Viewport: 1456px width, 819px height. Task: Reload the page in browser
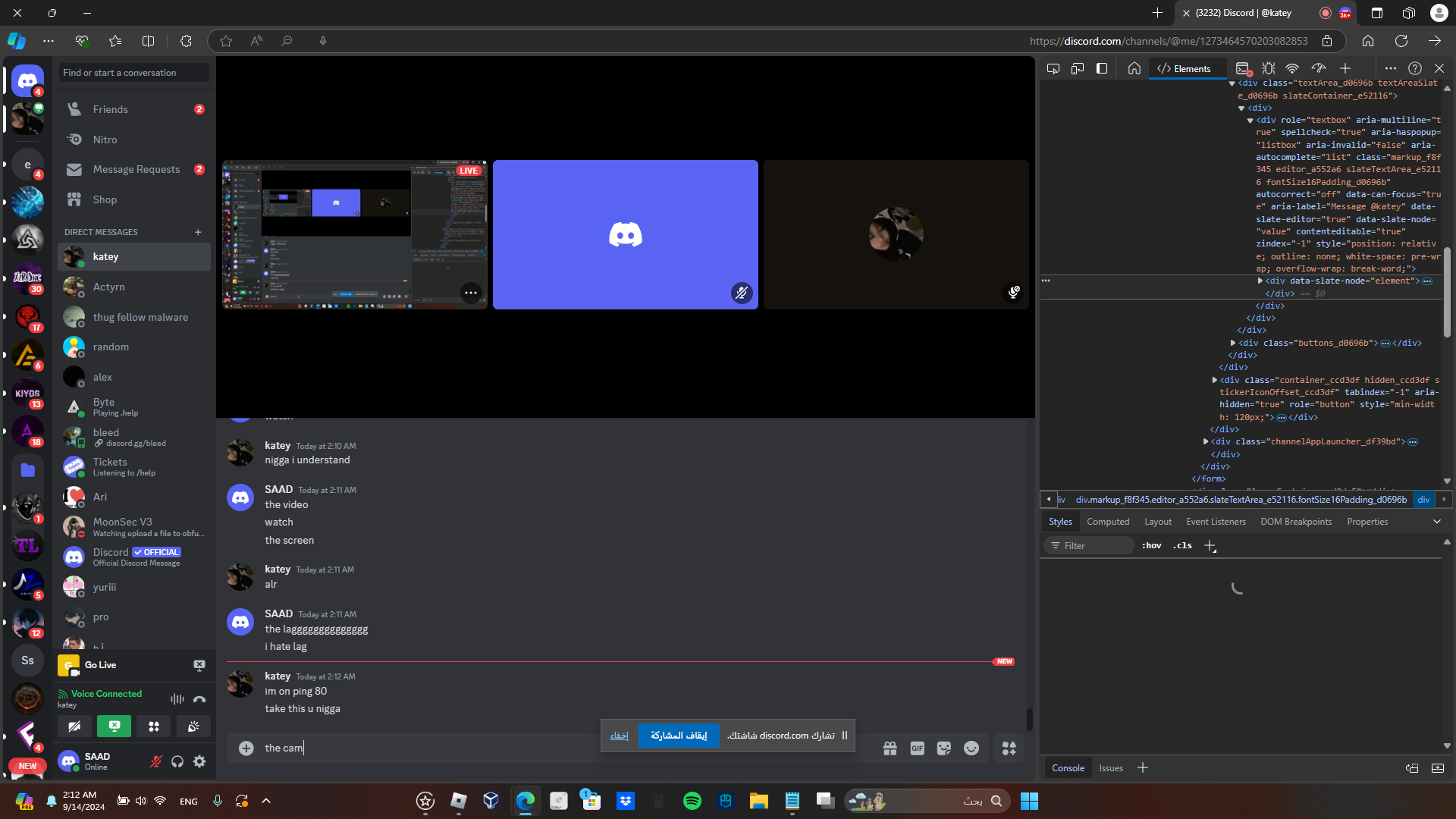(x=1401, y=41)
